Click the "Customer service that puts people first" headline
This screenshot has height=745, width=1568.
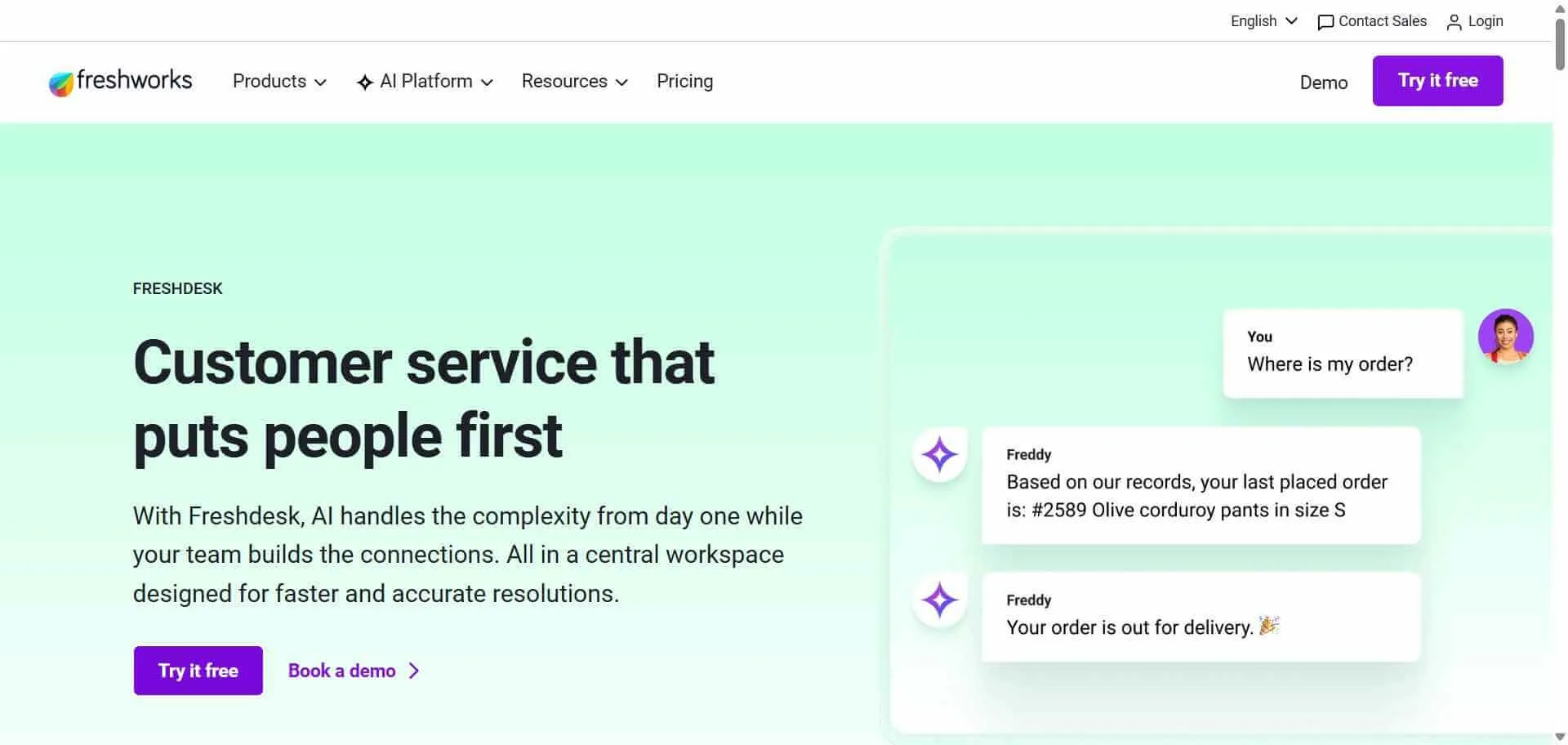424,399
